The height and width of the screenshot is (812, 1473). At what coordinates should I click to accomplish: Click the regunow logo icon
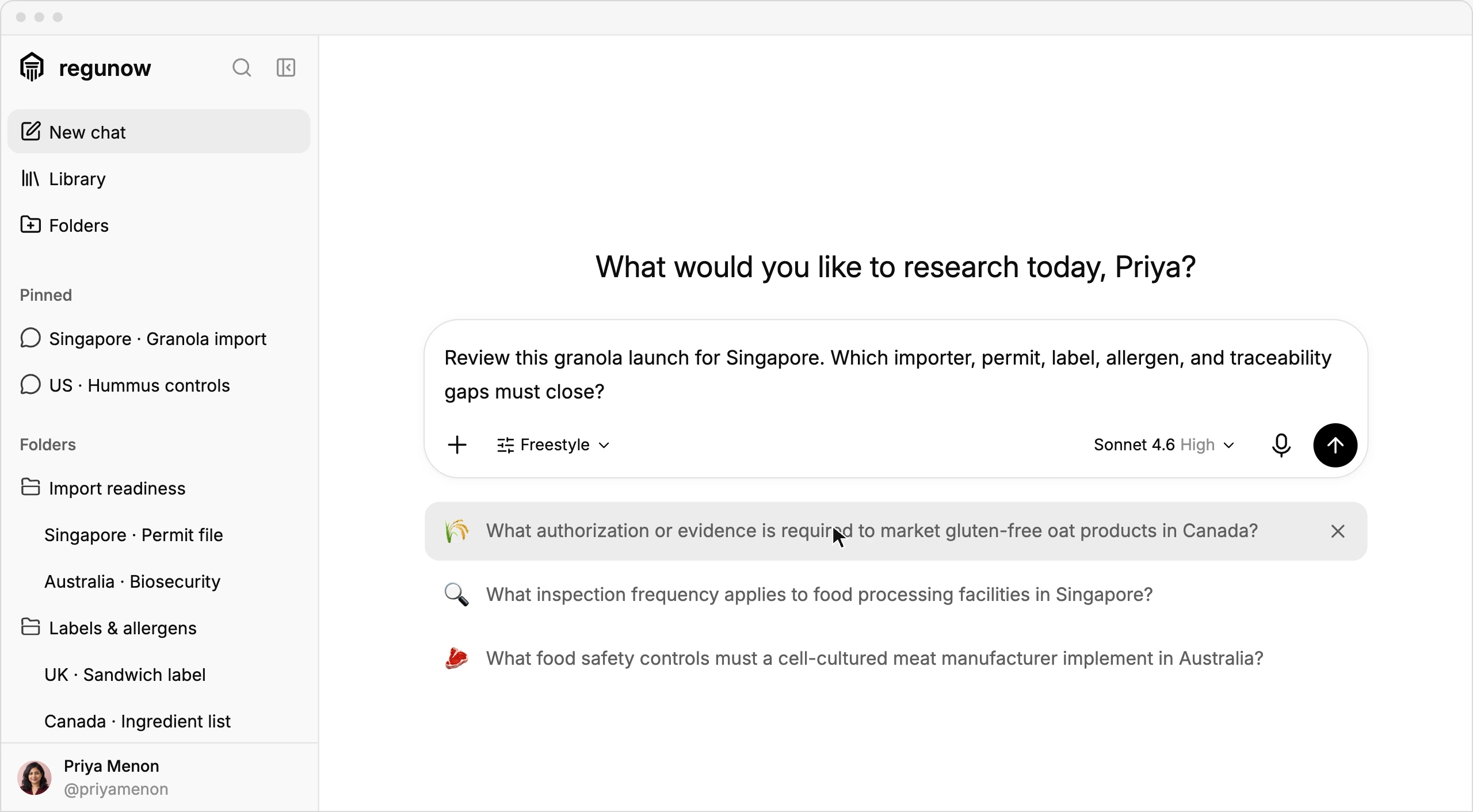pyautogui.click(x=32, y=67)
